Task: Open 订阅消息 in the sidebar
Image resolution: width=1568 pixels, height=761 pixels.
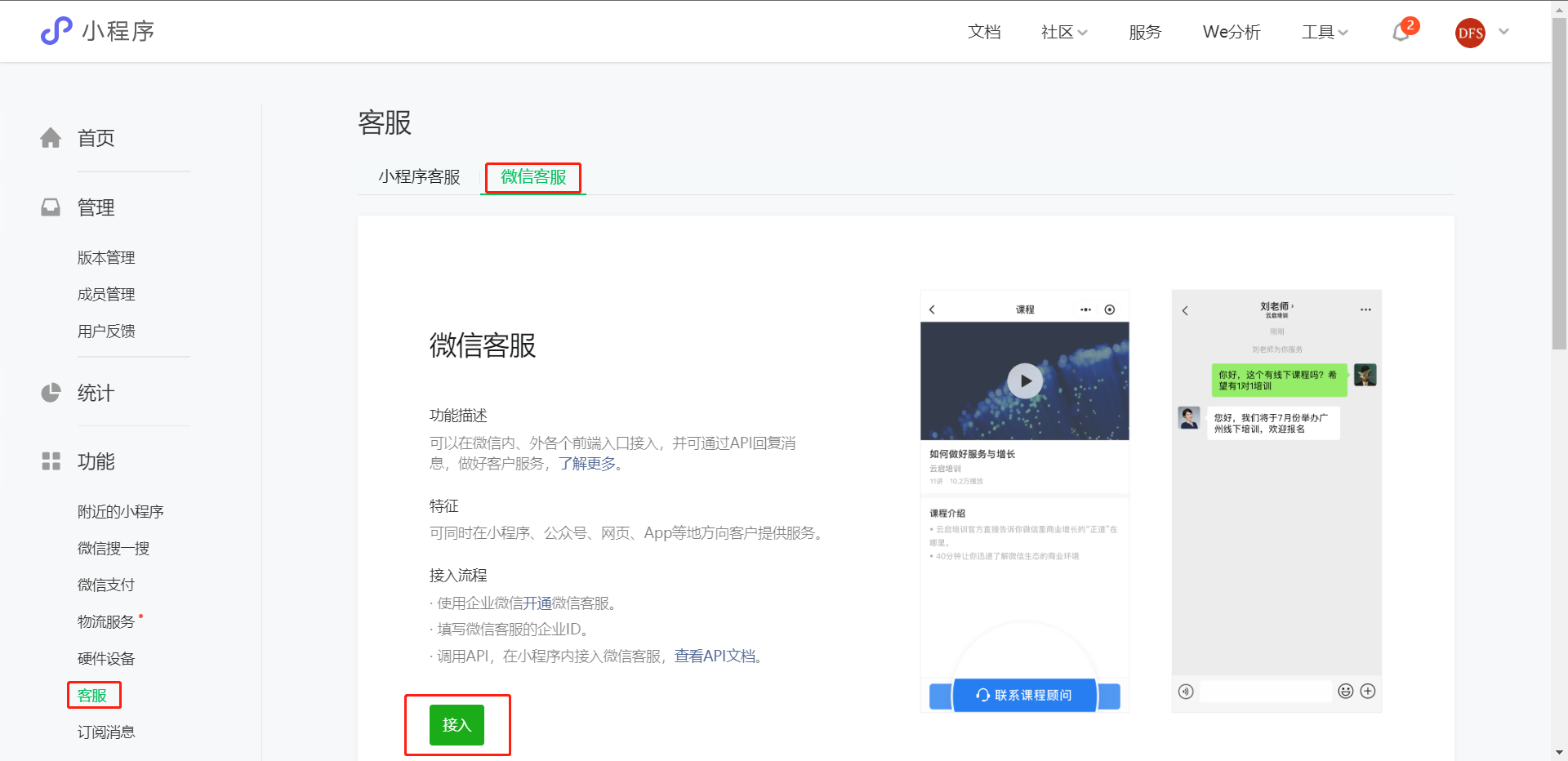Action: click(x=106, y=732)
